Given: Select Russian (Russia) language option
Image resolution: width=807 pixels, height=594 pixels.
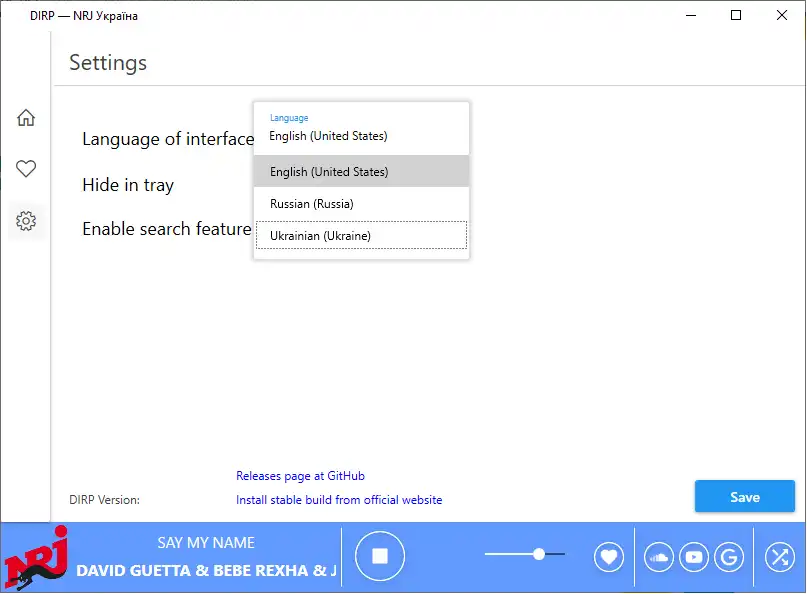Looking at the screenshot, I should [361, 204].
